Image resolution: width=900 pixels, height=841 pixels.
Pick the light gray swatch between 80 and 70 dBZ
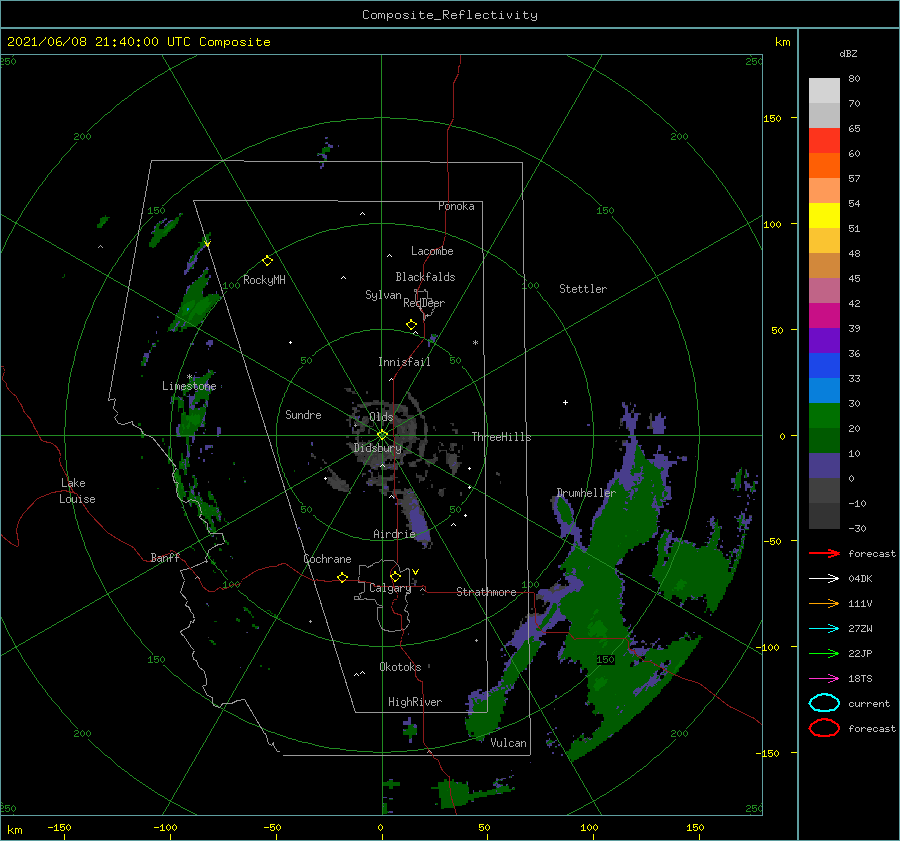824,91
